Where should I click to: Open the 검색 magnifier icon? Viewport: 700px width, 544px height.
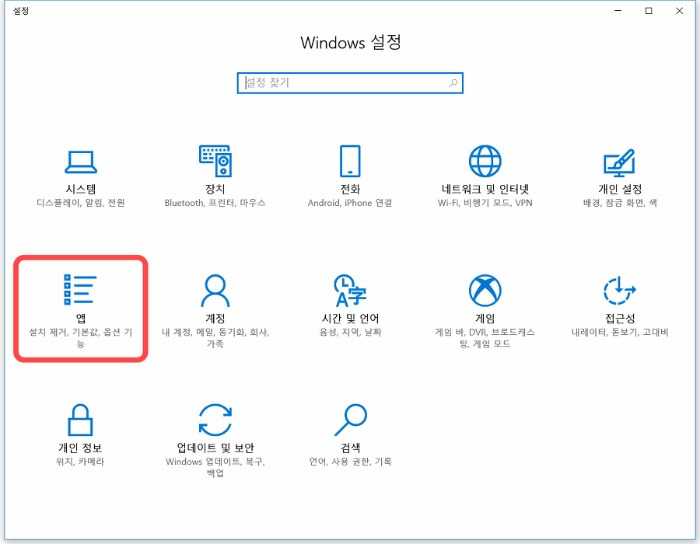coord(350,419)
